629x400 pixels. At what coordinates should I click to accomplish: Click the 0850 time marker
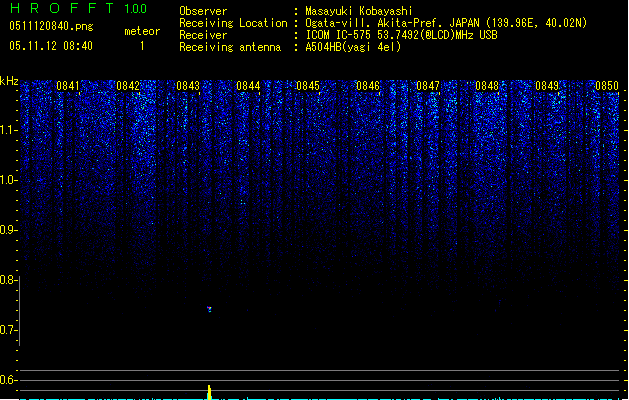point(607,86)
